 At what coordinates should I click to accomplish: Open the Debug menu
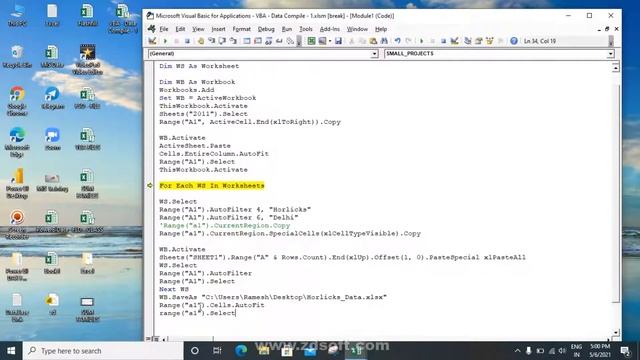click(x=266, y=29)
